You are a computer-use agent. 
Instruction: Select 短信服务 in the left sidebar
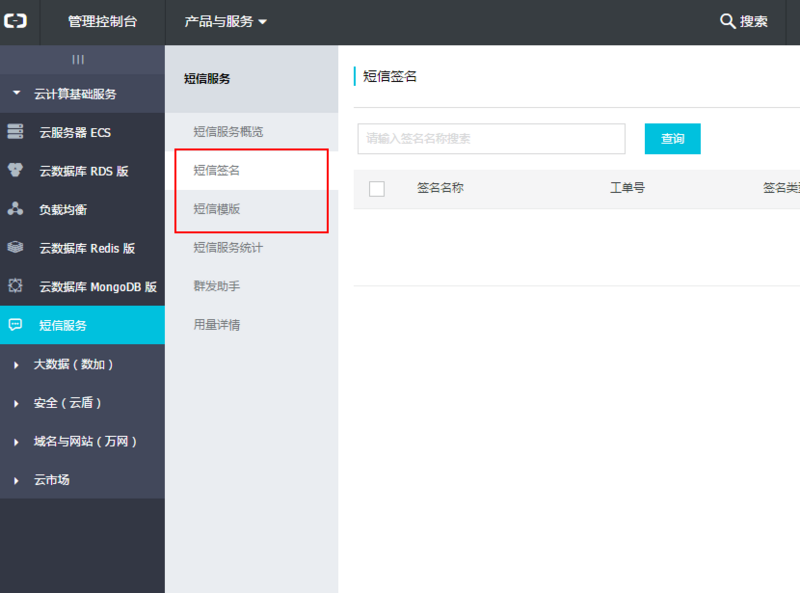[82, 325]
